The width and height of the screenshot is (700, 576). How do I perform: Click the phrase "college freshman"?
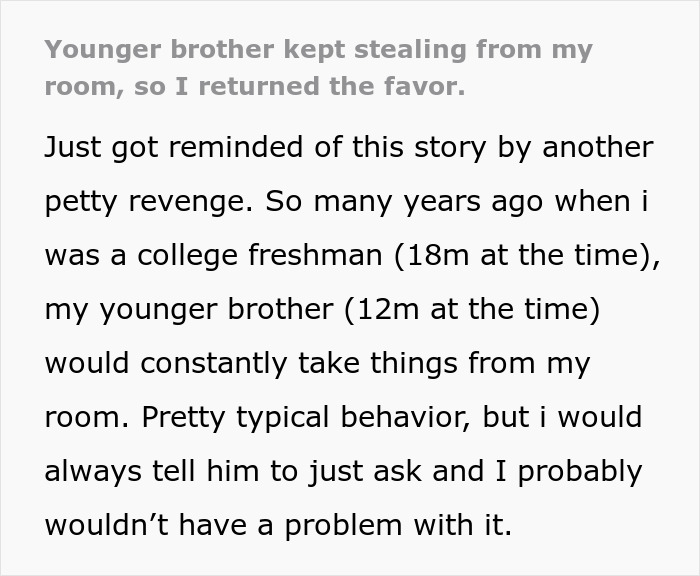259,256
